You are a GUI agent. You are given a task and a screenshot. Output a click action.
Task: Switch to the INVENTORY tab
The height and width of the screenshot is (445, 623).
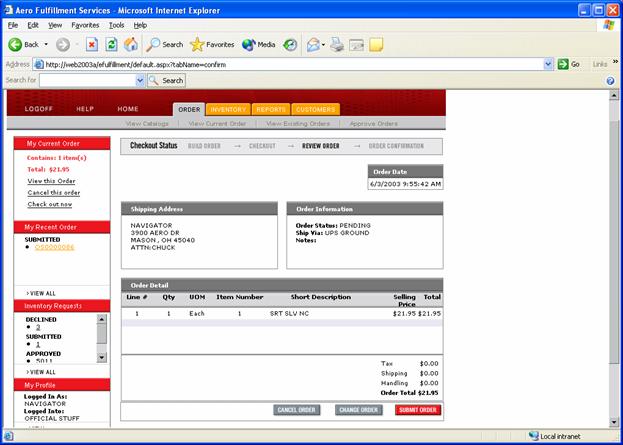[x=228, y=109]
